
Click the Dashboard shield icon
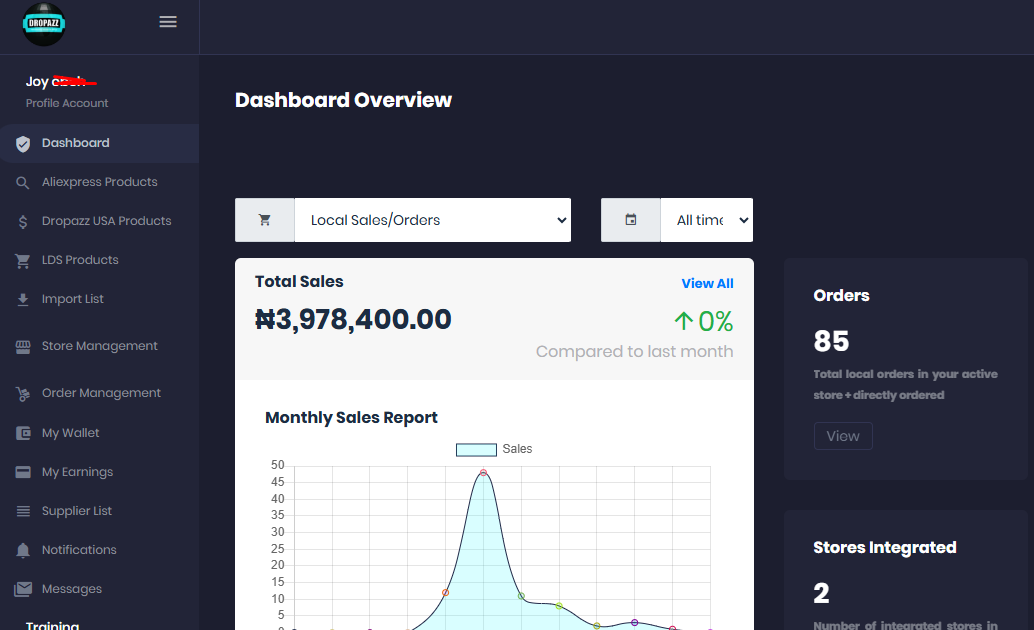click(23, 144)
